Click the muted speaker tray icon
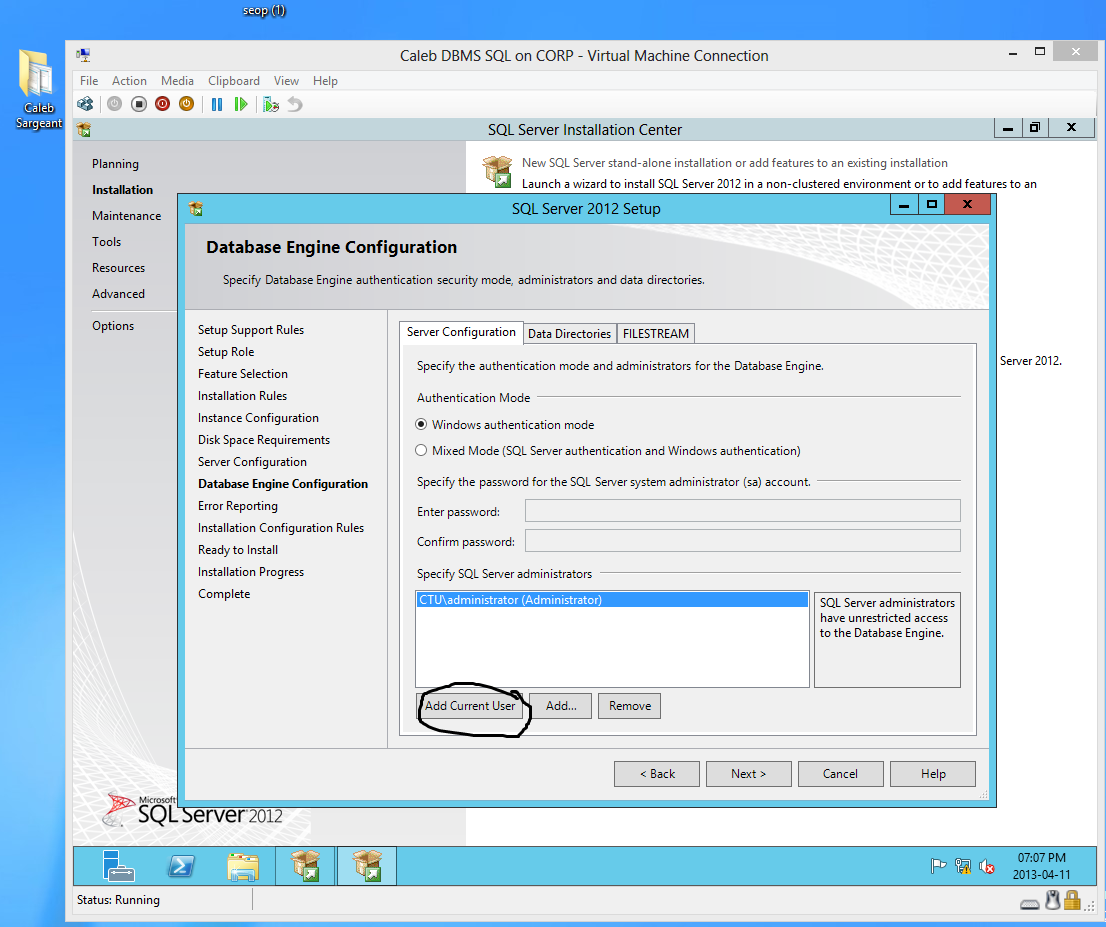Viewport: 1106px width, 927px height. tap(987, 866)
